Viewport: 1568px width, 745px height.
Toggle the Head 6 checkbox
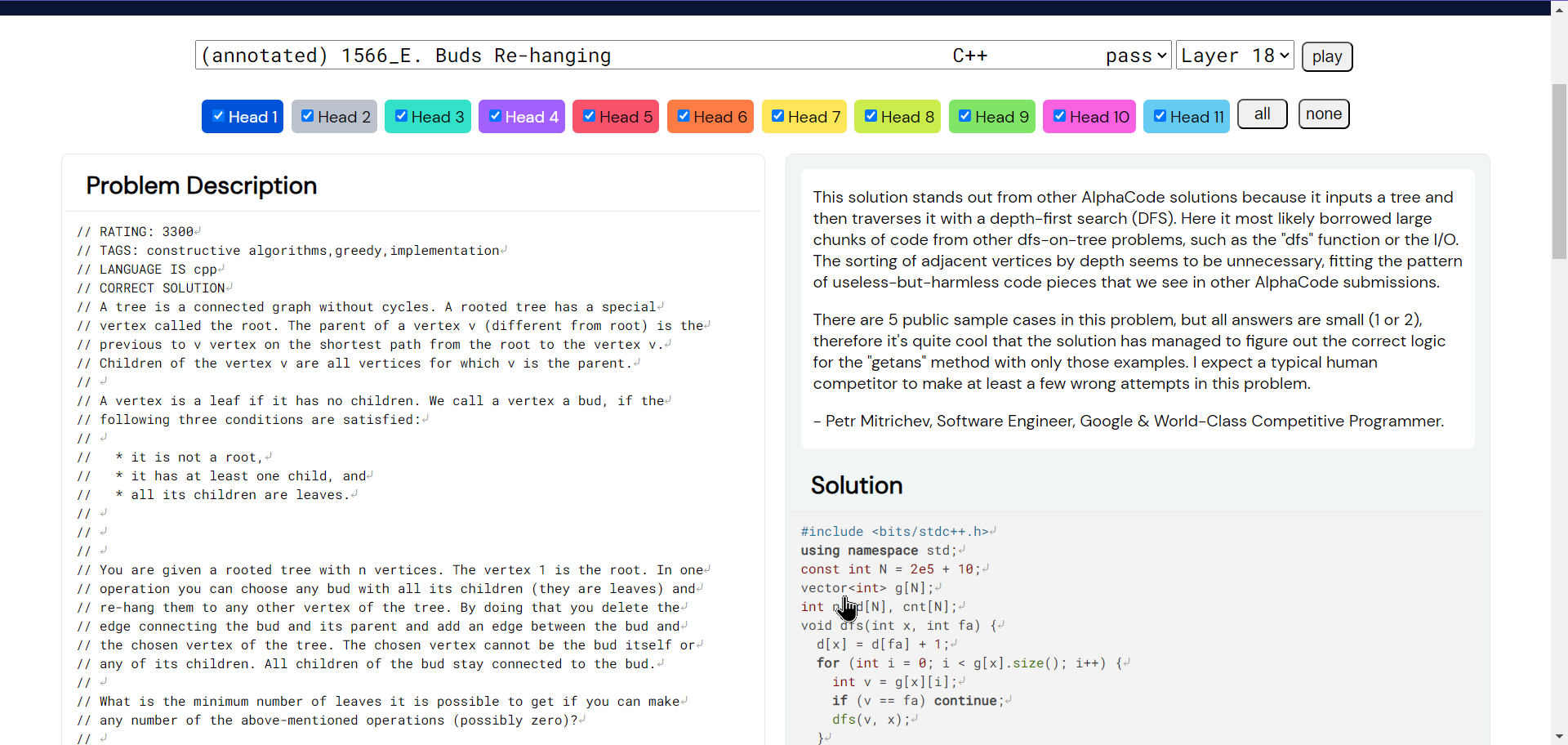(x=684, y=116)
